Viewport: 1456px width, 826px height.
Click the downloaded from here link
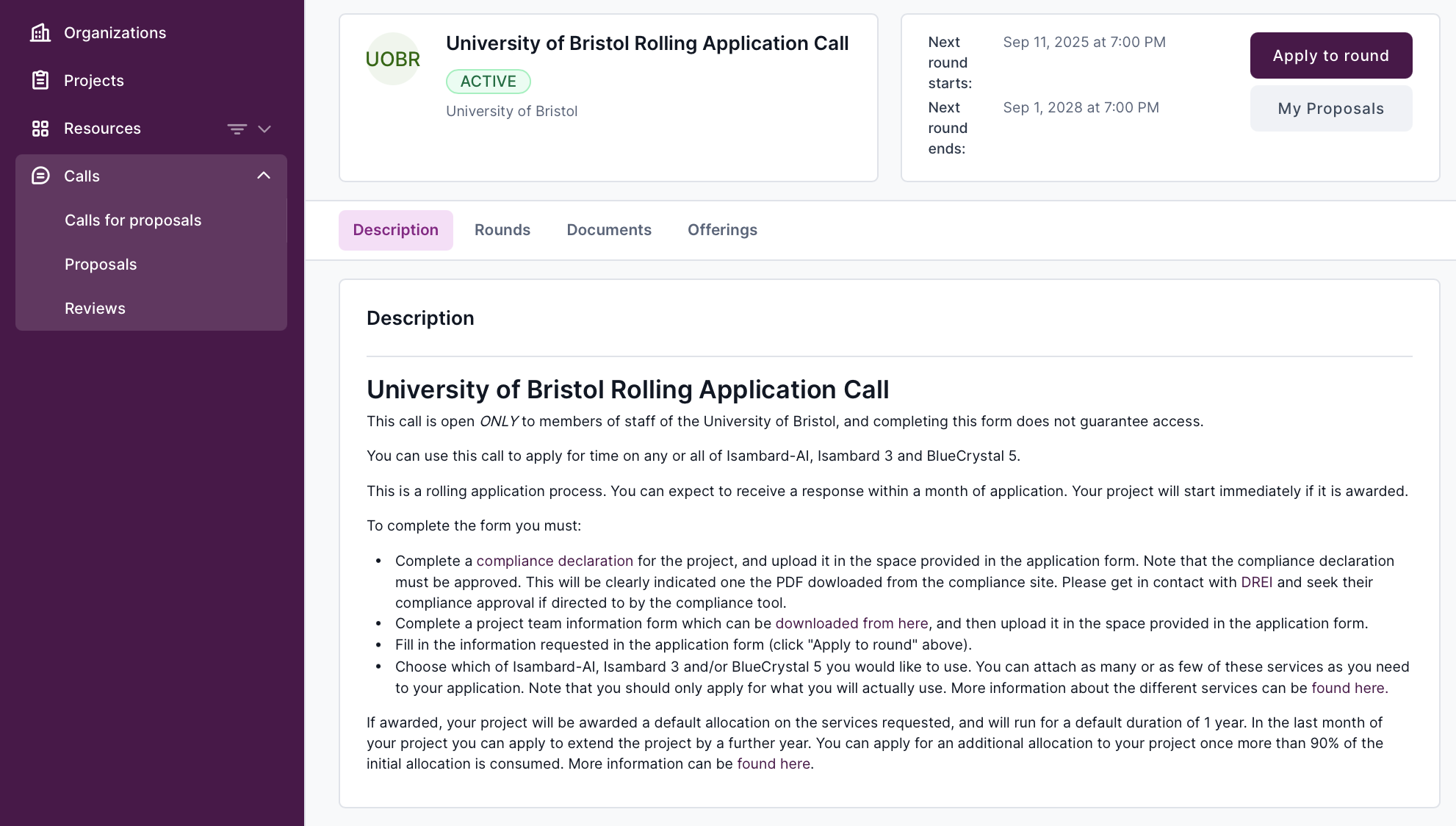(x=851, y=623)
